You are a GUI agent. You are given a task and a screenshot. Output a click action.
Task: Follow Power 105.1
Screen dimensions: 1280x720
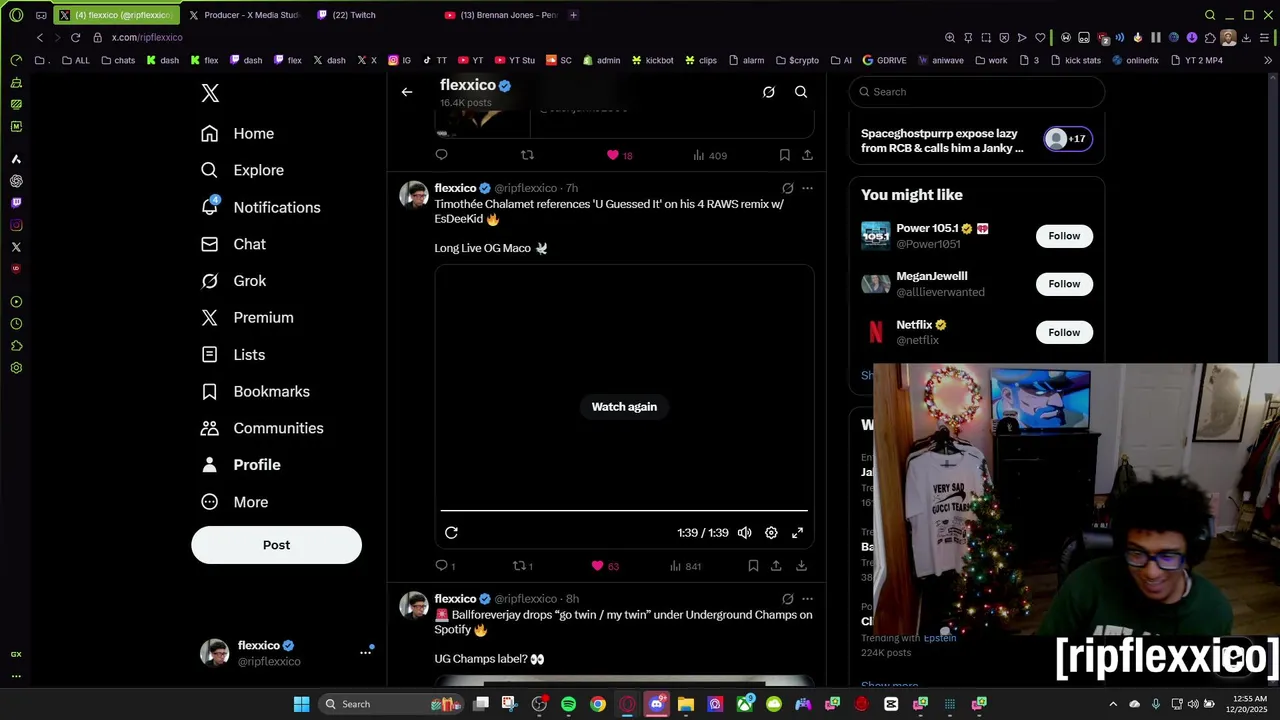(x=1064, y=236)
